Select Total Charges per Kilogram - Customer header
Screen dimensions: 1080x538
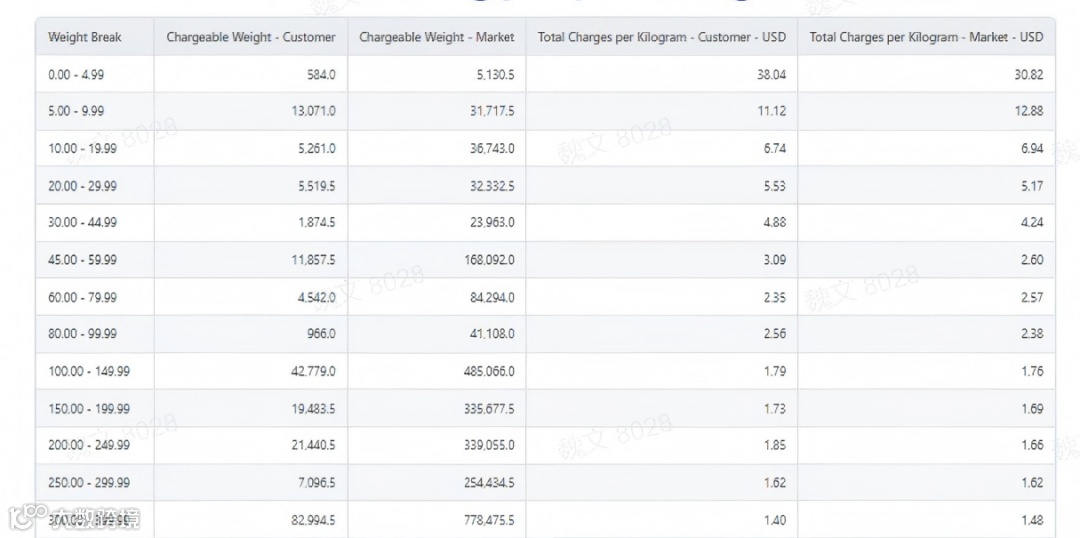661,37
